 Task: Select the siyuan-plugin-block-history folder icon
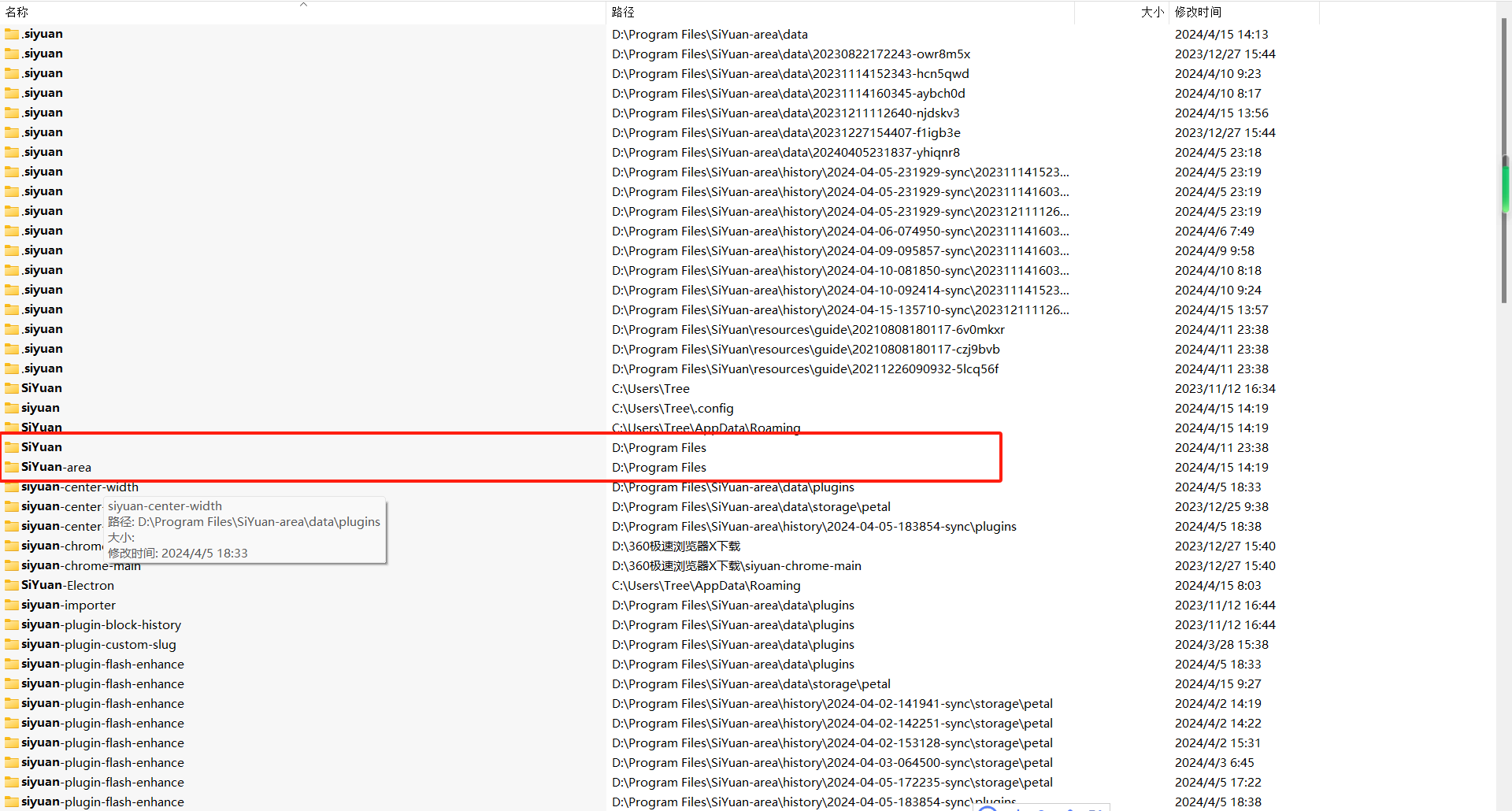click(x=12, y=625)
